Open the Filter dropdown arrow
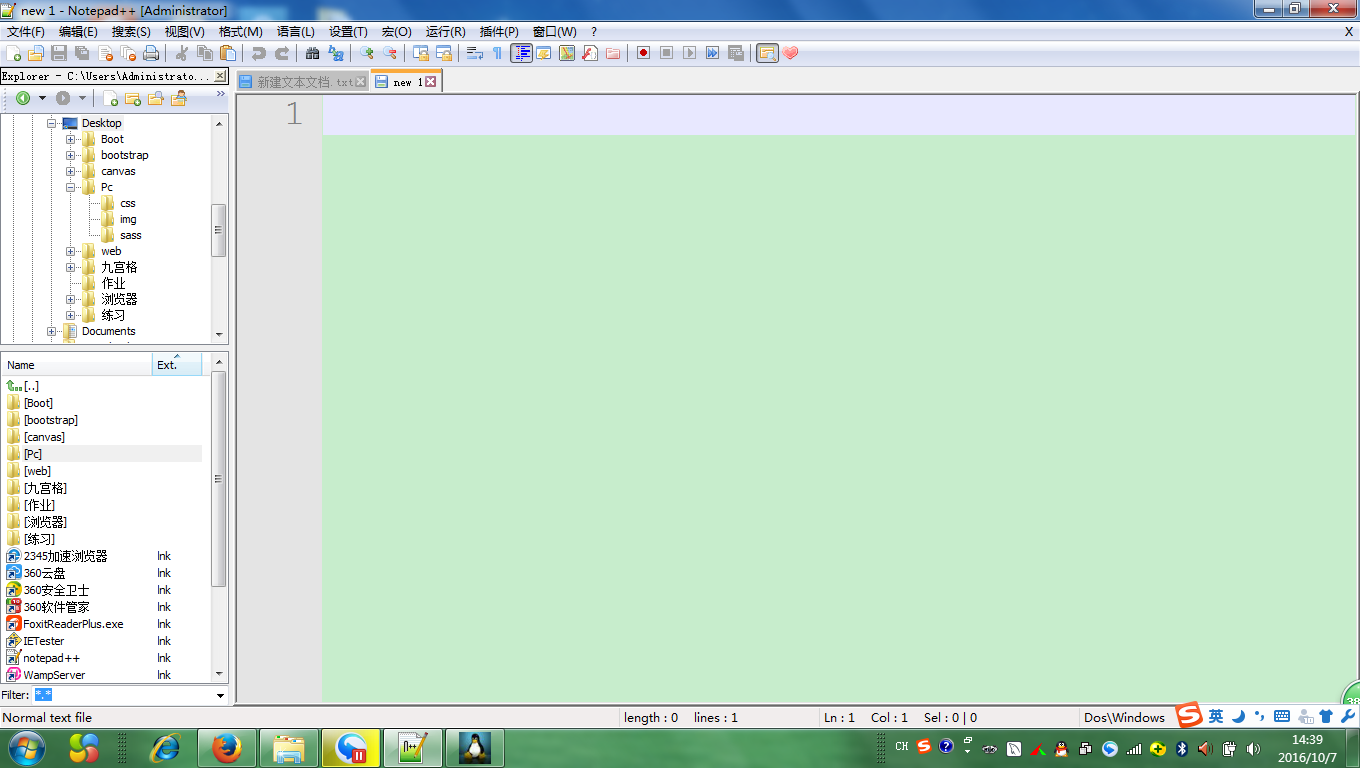Viewport: 1360px width, 768px height. [x=221, y=695]
